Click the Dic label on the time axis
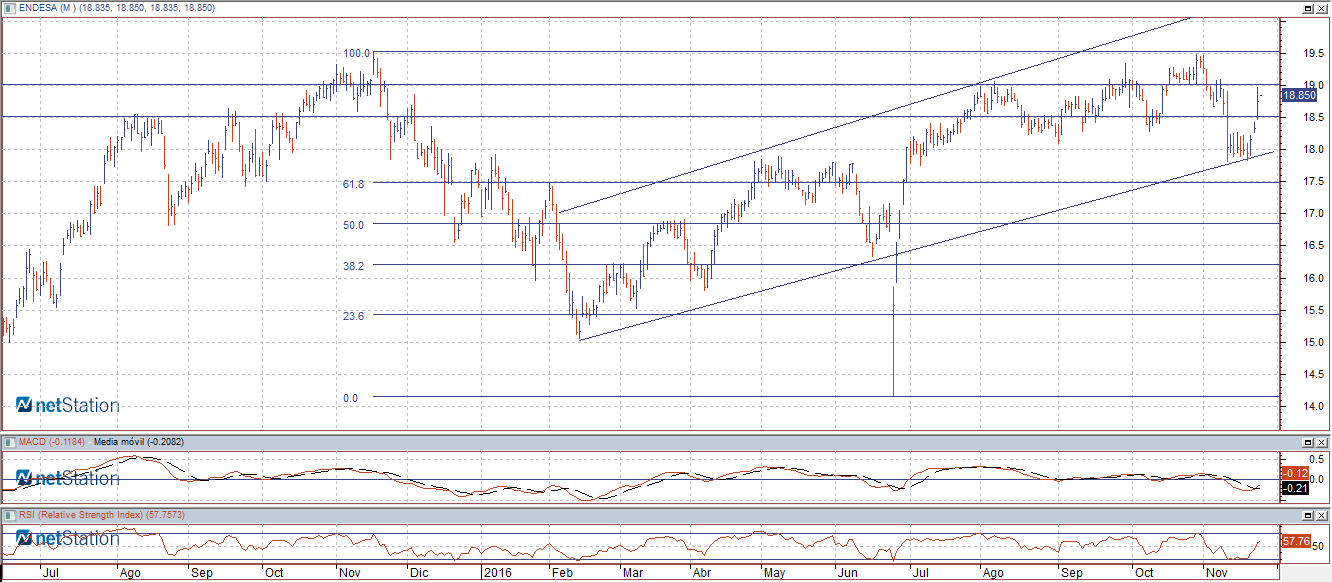This screenshot has height=582, width=1332. 418,574
